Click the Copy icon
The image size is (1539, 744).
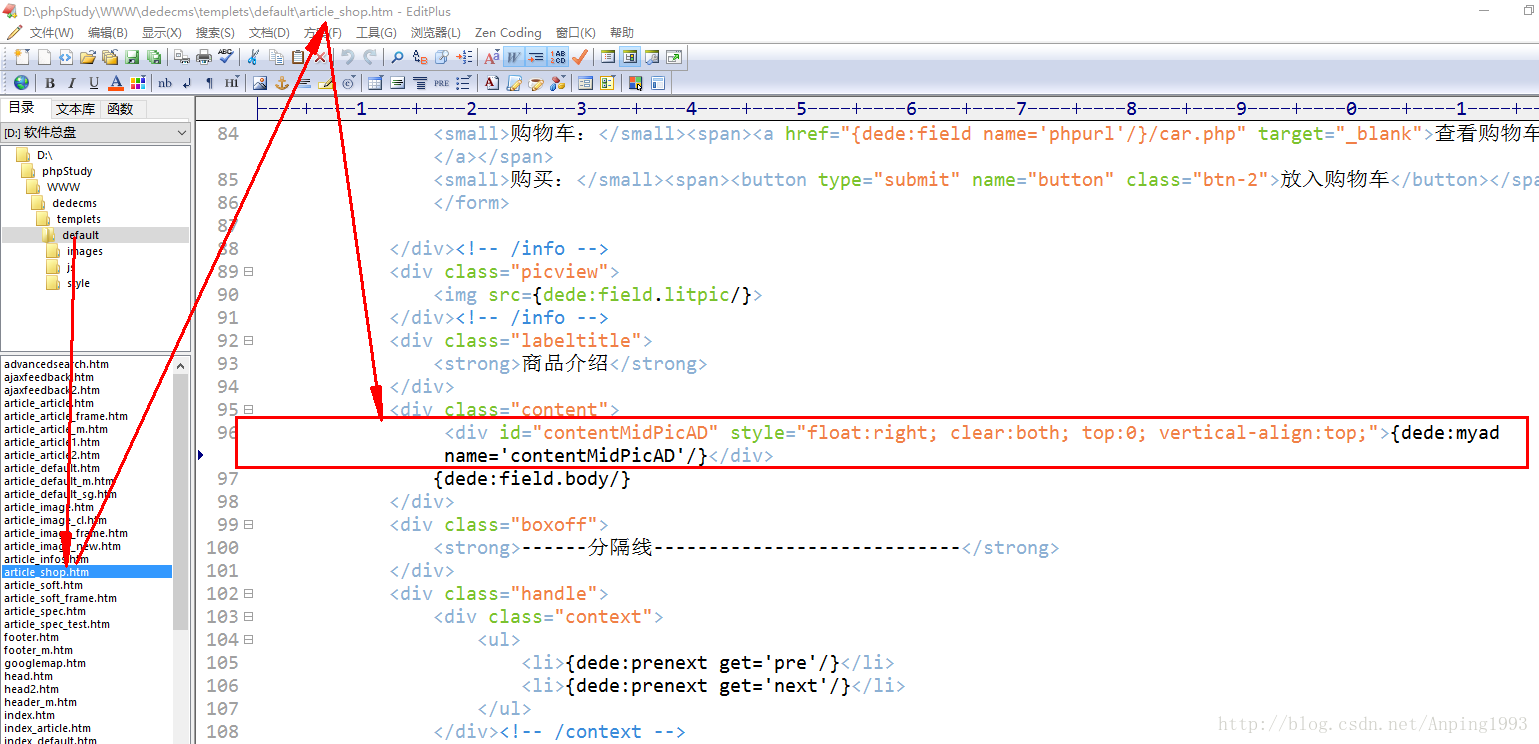[276, 57]
